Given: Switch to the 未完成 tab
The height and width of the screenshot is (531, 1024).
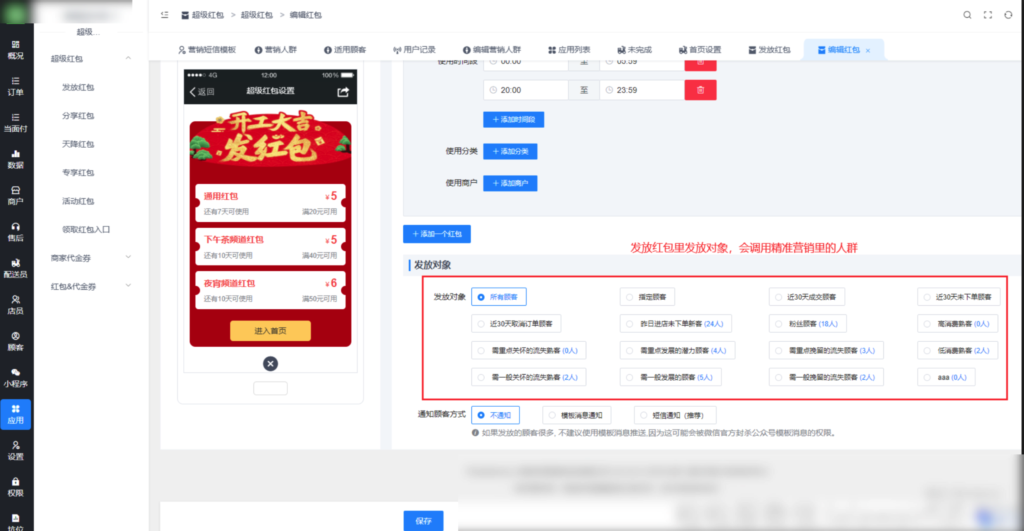Looking at the screenshot, I should click(635, 50).
